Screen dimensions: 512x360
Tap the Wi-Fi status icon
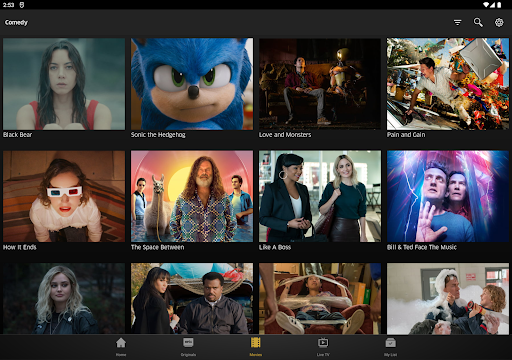pos(486,5)
